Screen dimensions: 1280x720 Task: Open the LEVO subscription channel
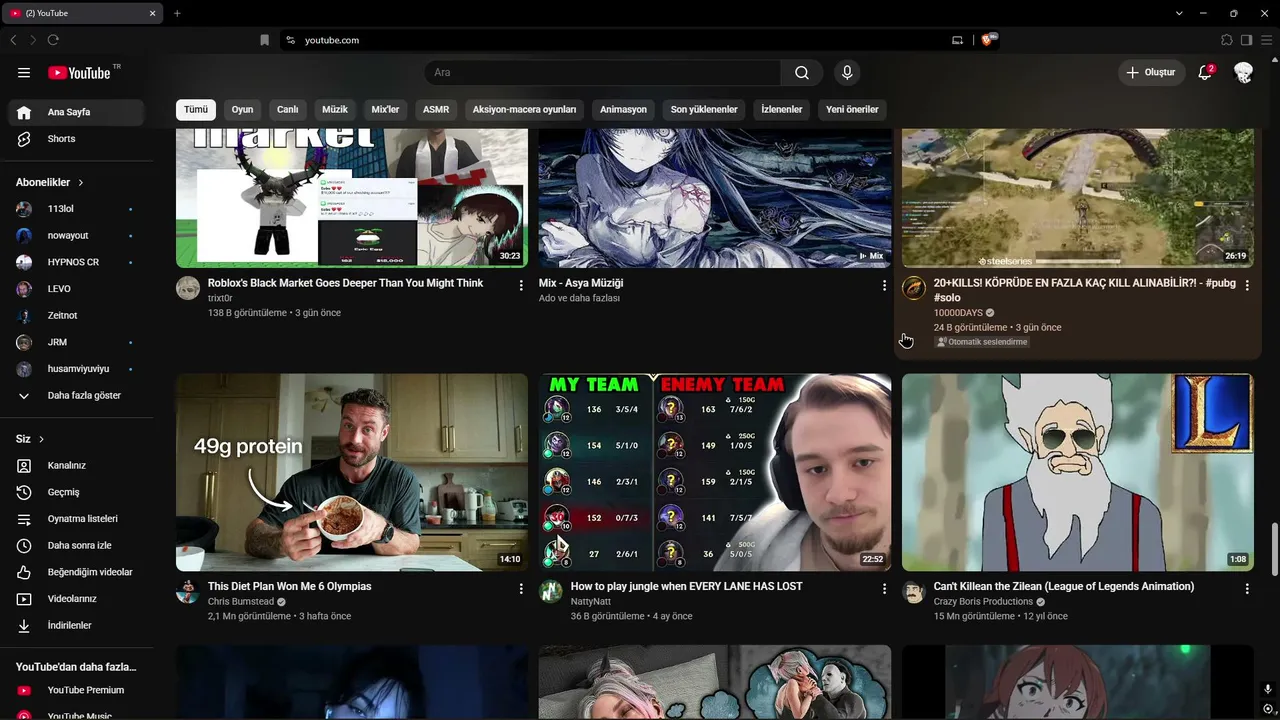(x=76, y=289)
